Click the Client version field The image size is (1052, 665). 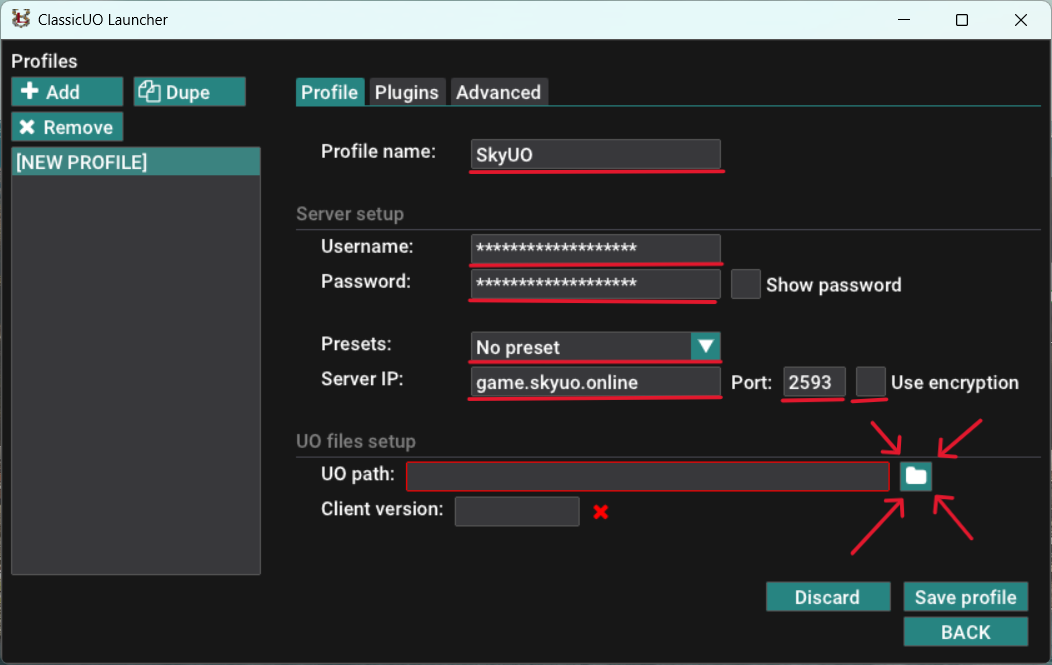click(x=517, y=511)
